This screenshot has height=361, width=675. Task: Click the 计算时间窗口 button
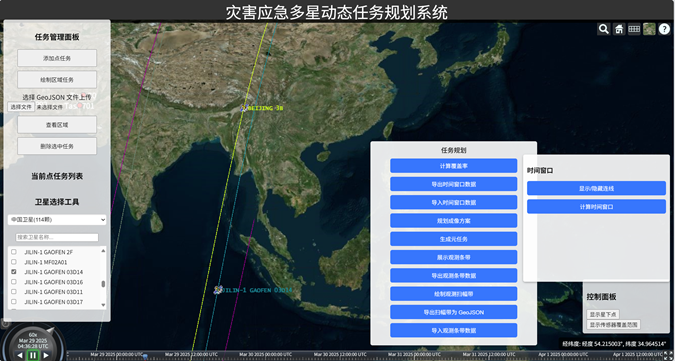[x=596, y=207]
